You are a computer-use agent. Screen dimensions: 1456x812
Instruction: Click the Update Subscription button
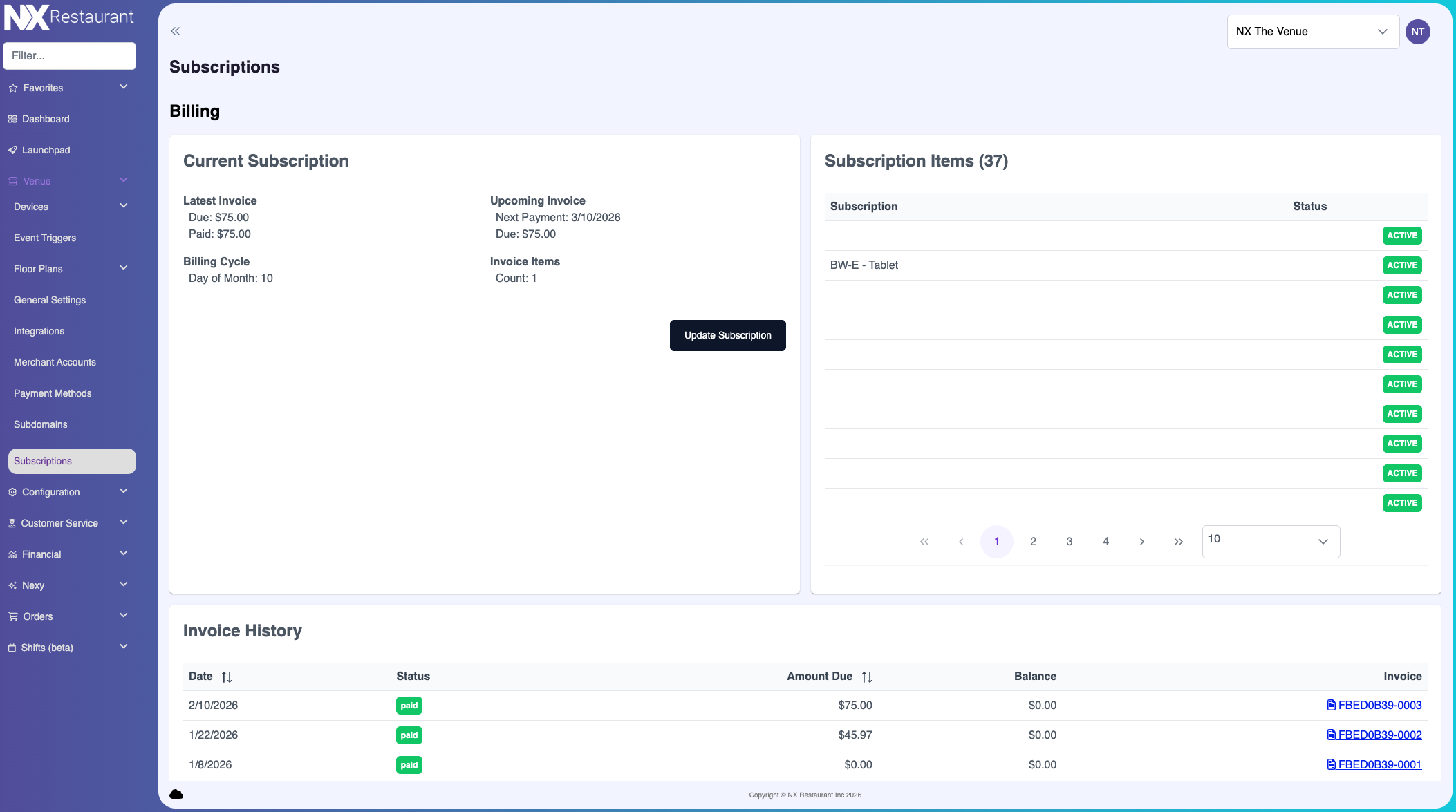(x=727, y=335)
